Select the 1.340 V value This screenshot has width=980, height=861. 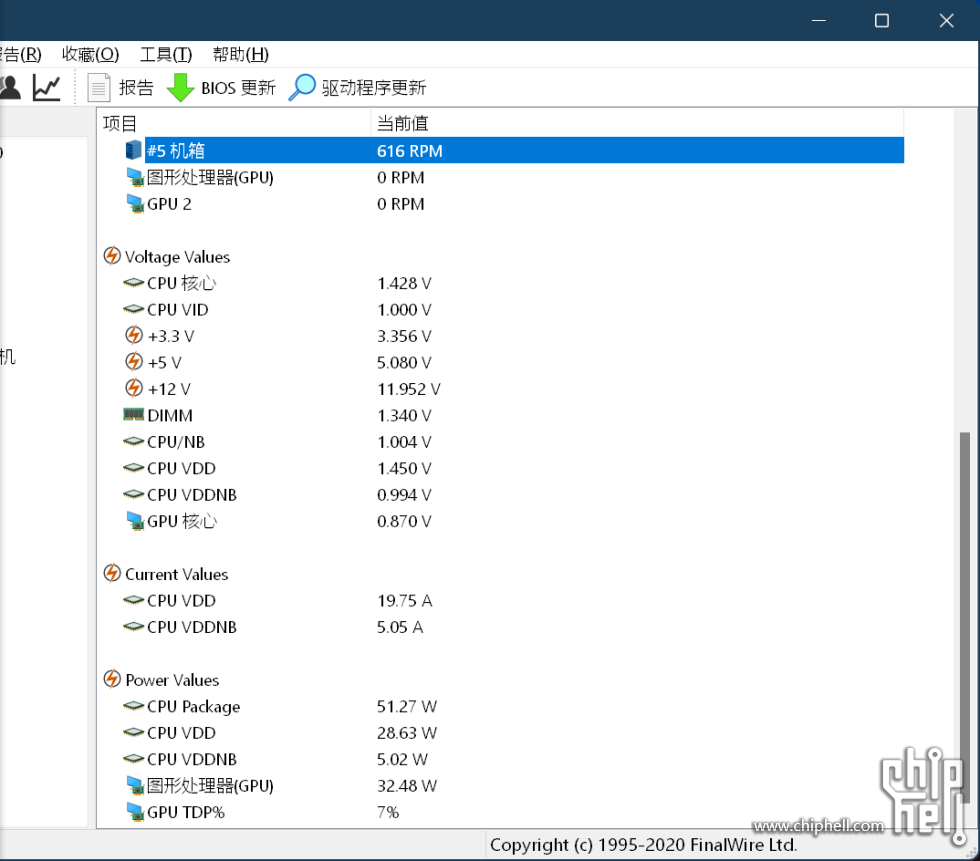(404, 415)
